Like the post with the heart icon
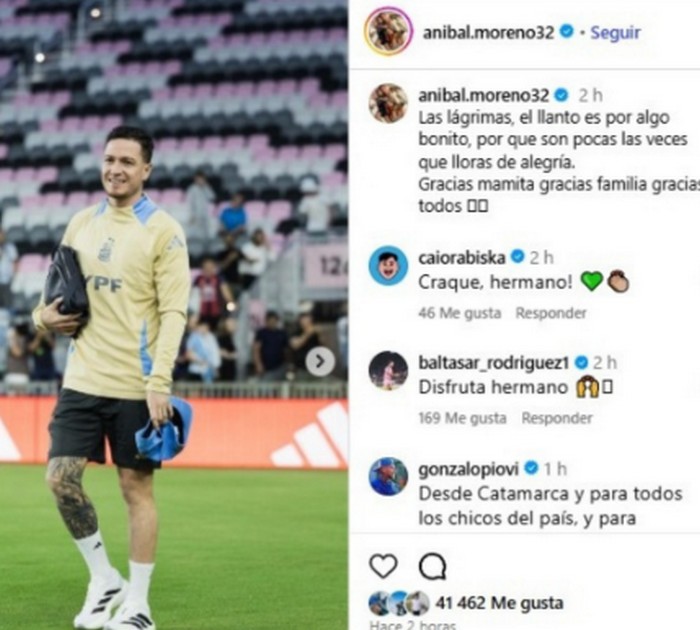 pos(383,567)
